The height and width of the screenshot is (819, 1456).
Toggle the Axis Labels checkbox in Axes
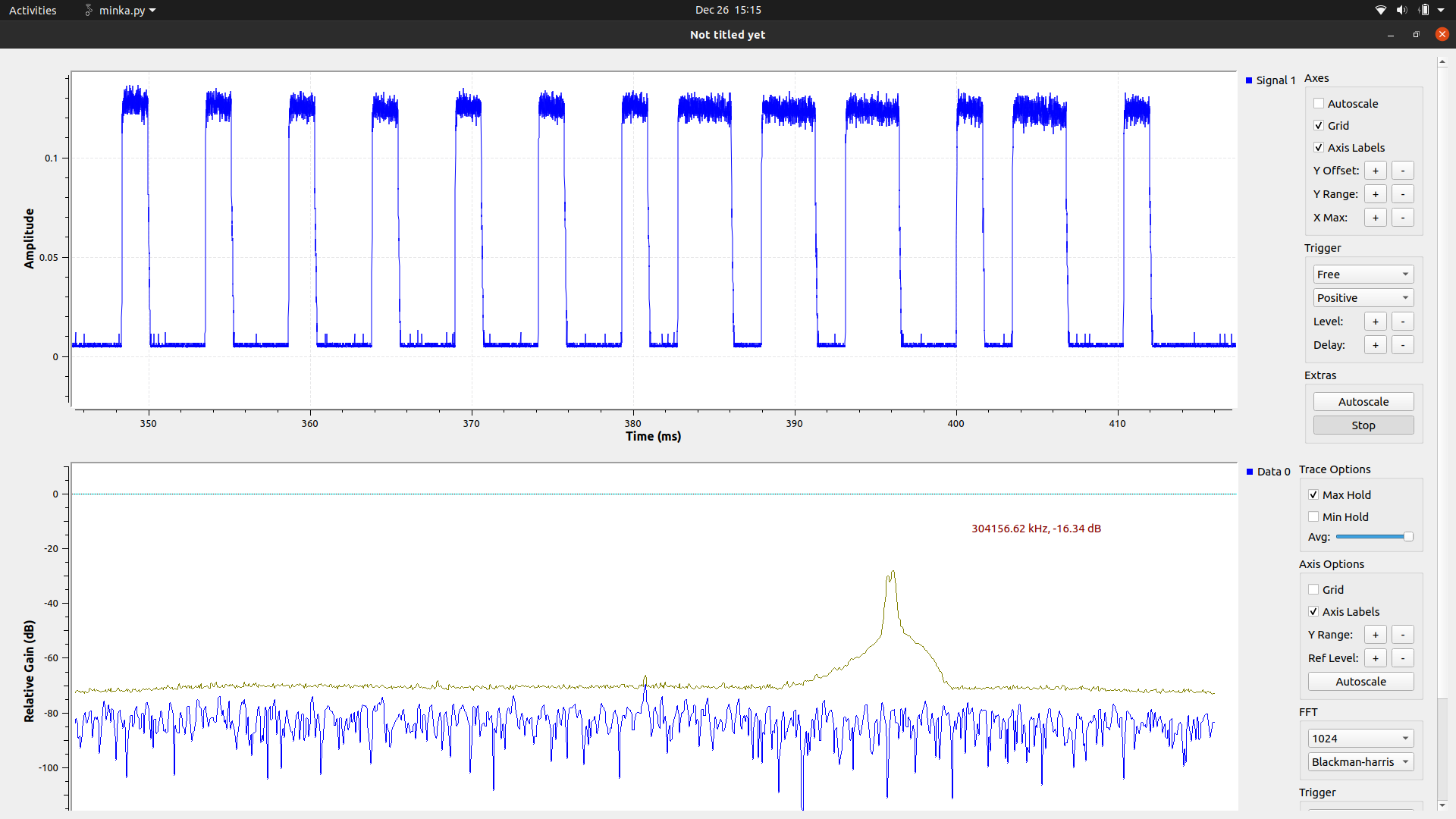[1318, 147]
